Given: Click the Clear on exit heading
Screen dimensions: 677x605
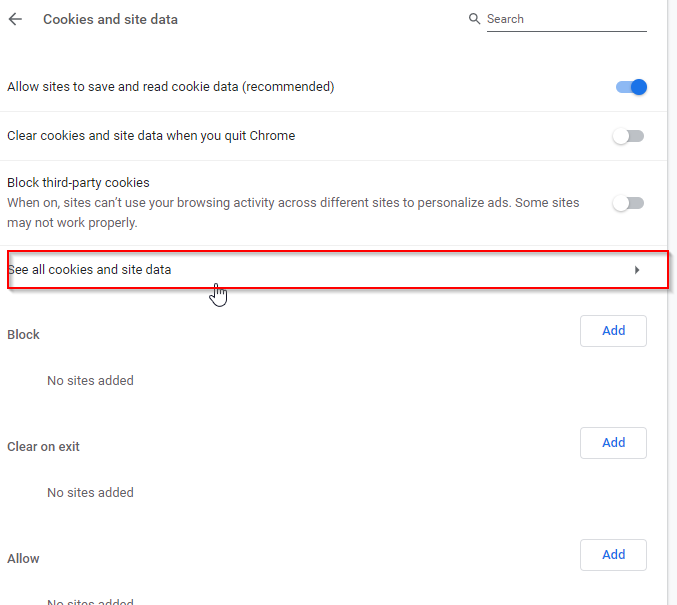Looking at the screenshot, I should (43, 447).
